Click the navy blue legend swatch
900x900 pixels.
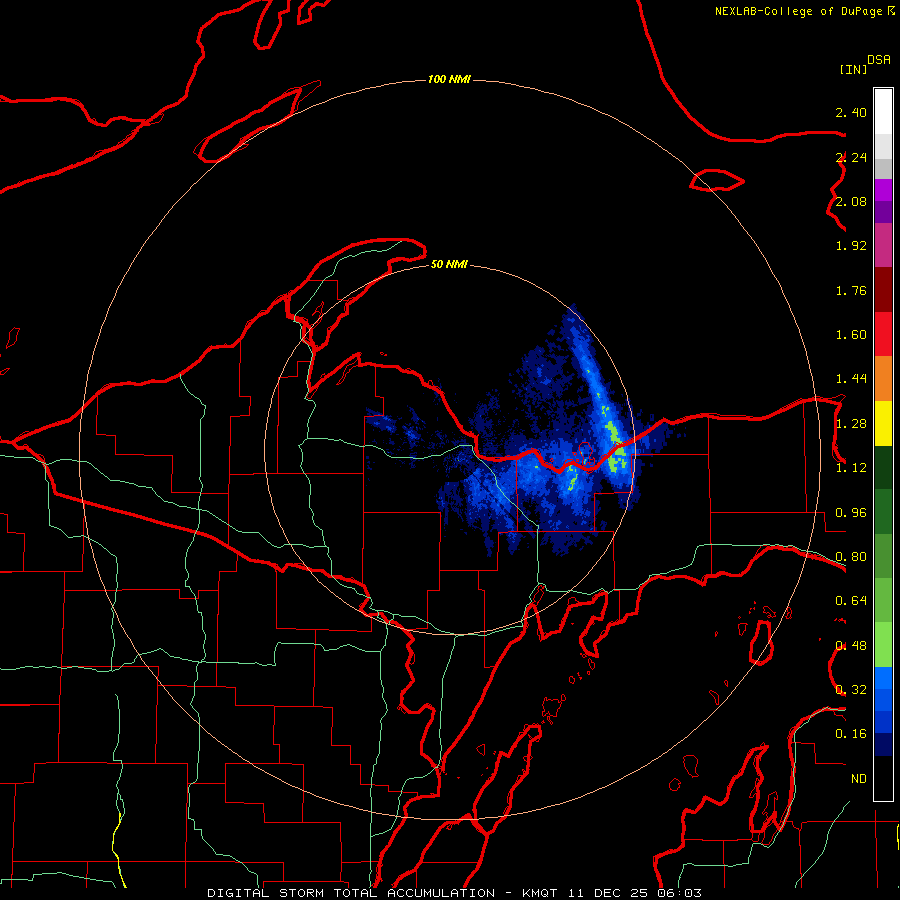[x=883, y=744]
